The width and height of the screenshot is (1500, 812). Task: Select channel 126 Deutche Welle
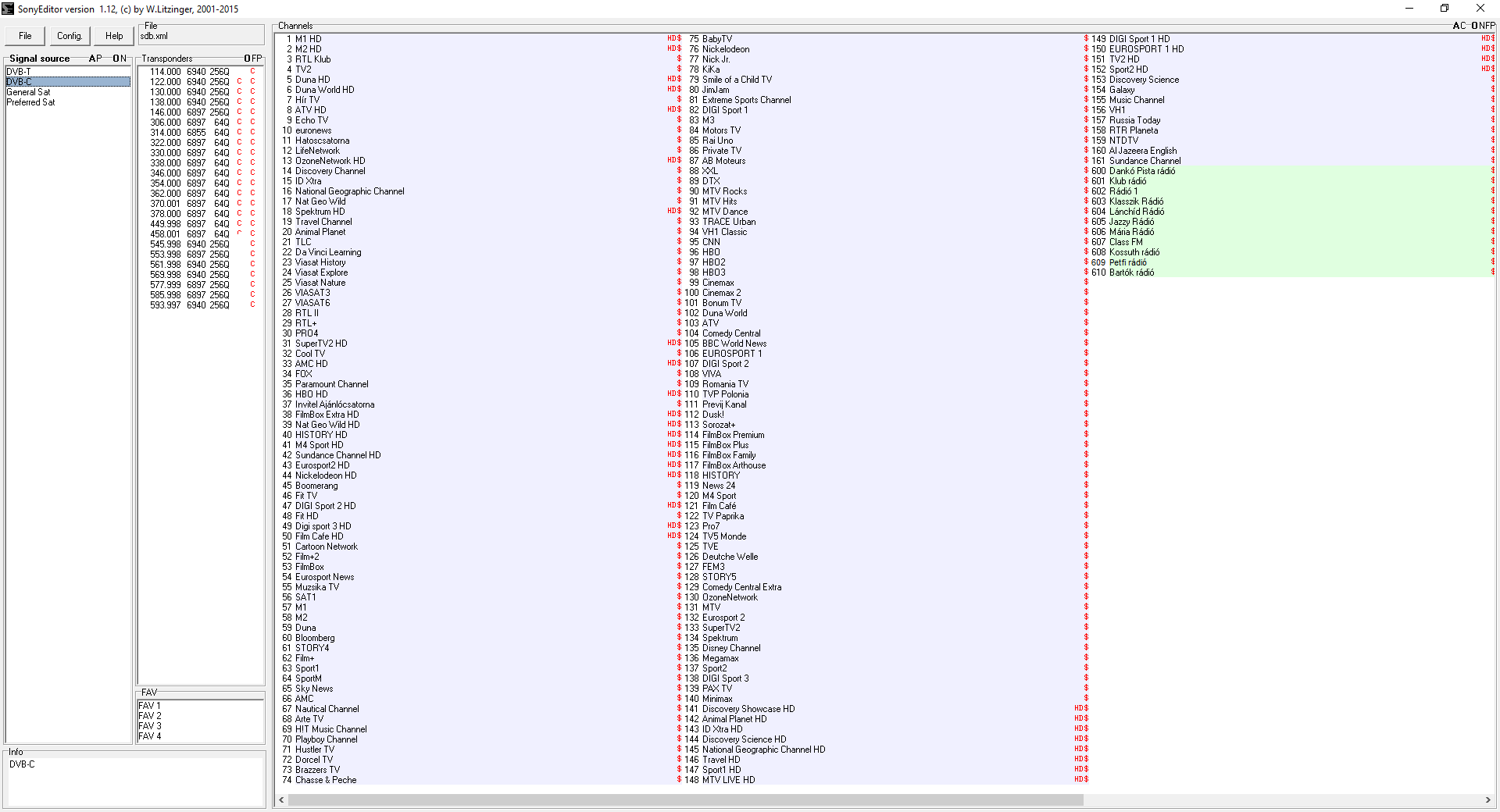coord(886,557)
